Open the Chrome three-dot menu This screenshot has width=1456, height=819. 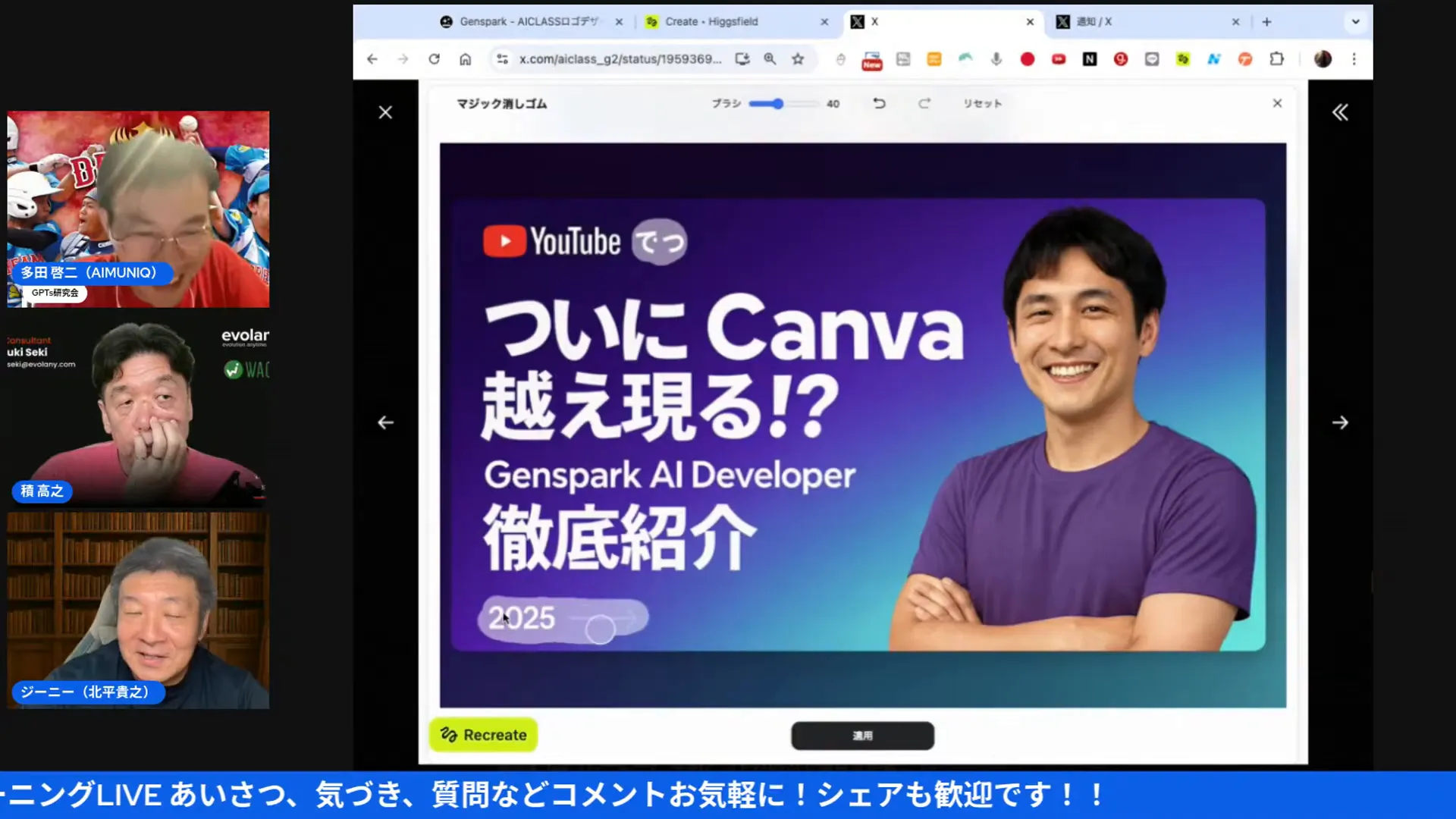pos(1354,59)
